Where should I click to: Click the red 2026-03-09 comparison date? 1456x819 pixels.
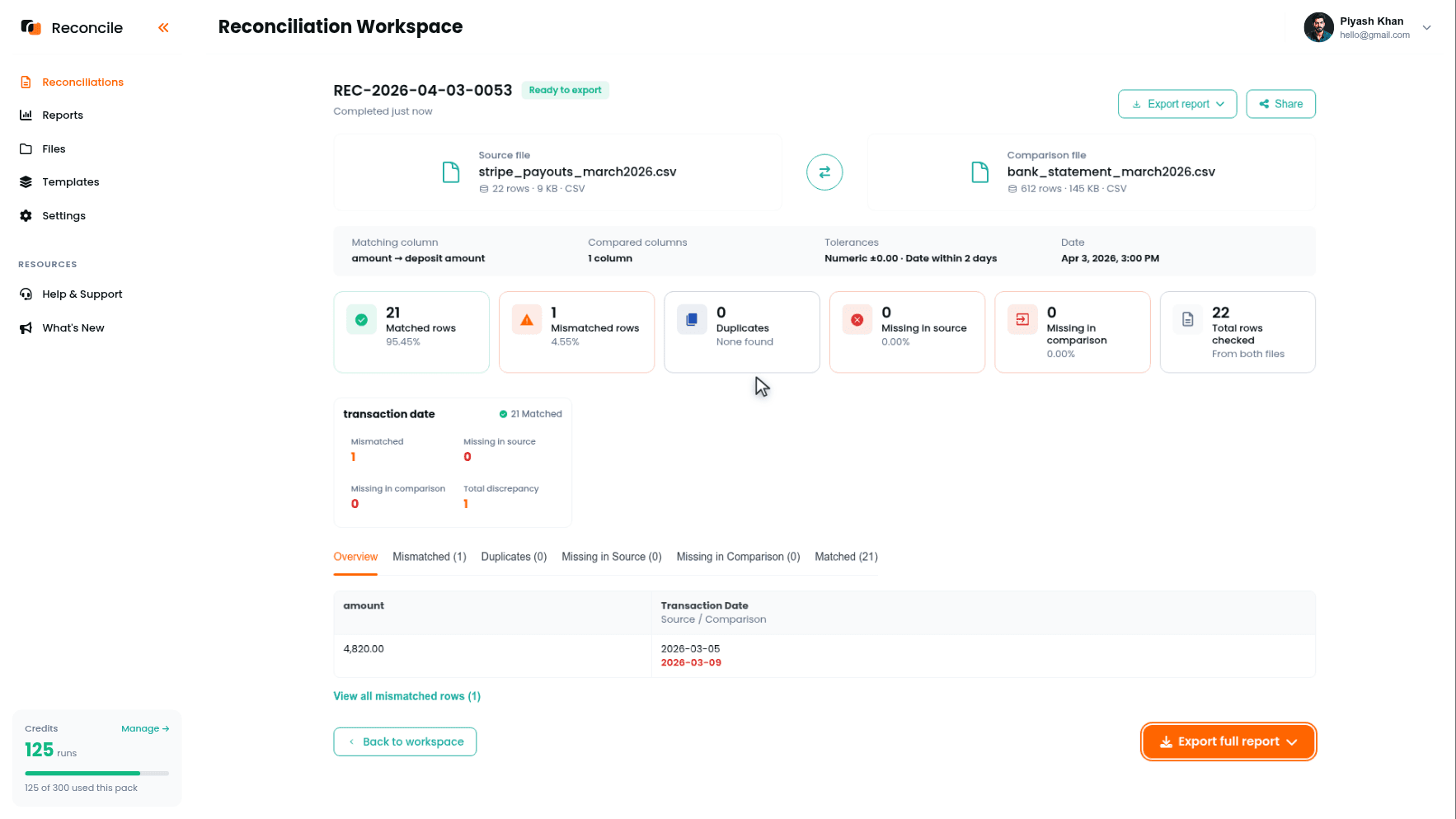pos(691,663)
